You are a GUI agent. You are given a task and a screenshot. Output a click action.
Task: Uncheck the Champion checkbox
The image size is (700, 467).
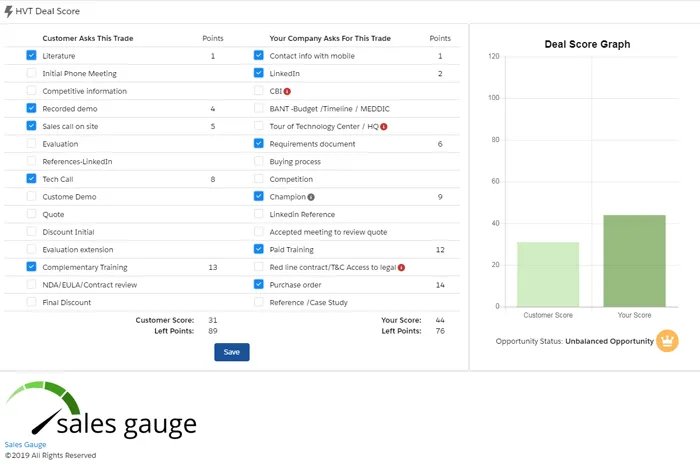258,196
